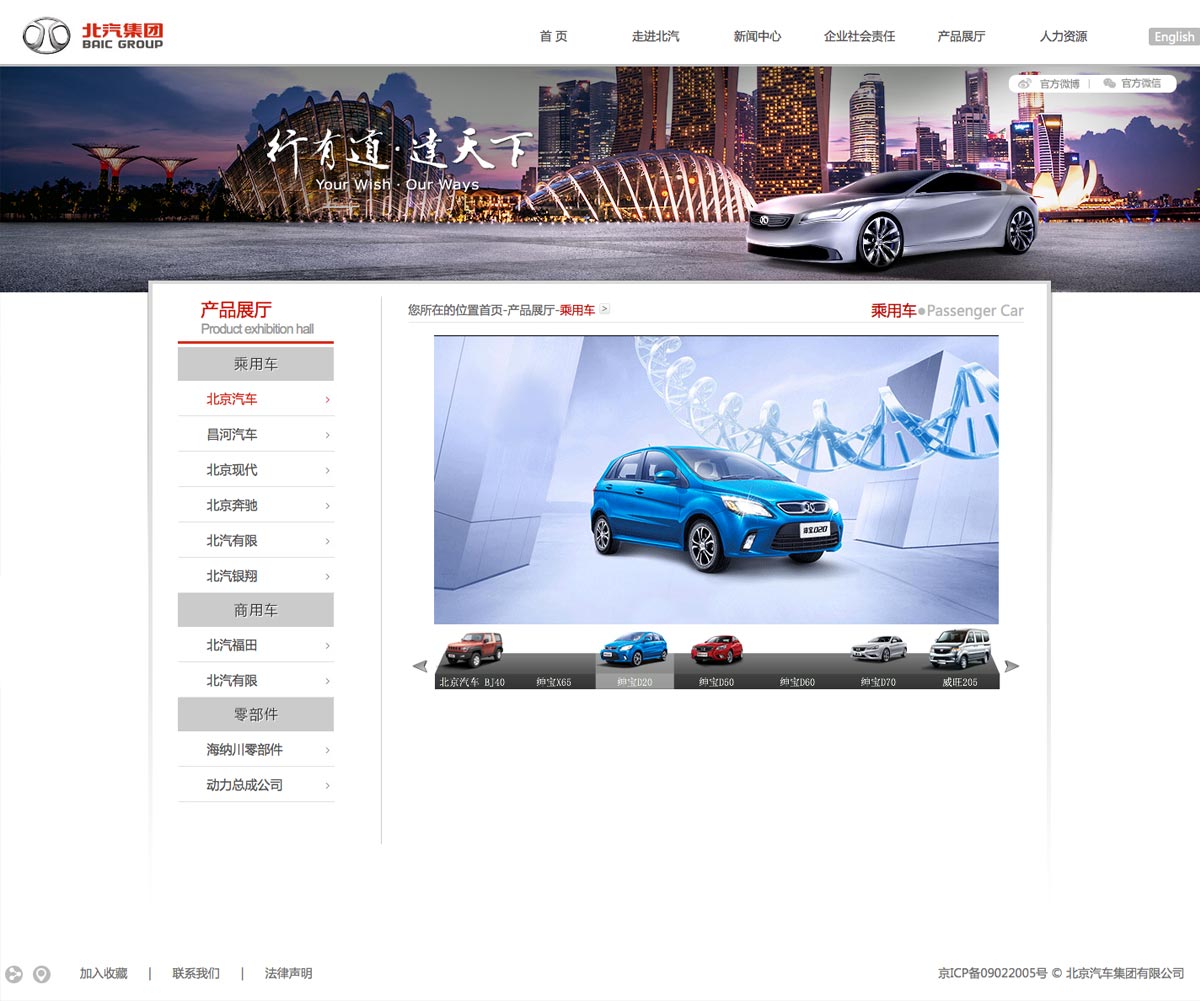The height and width of the screenshot is (1001, 1200).
Task: Click 首页-产品展厅 breadcrumb text
Action: click(515, 310)
